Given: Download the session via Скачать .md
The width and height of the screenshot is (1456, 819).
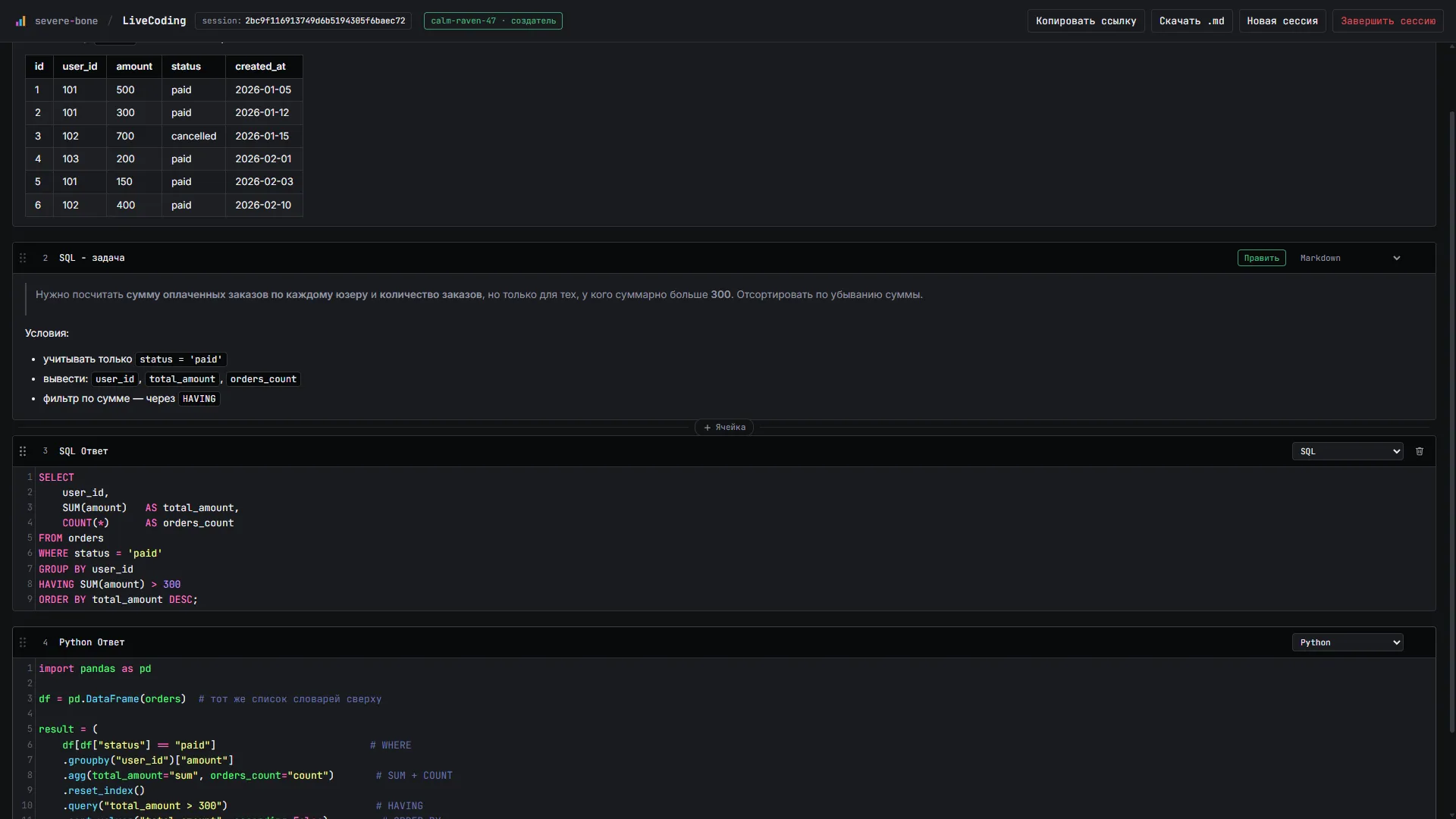Looking at the screenshot, I should pos(1191,21).
